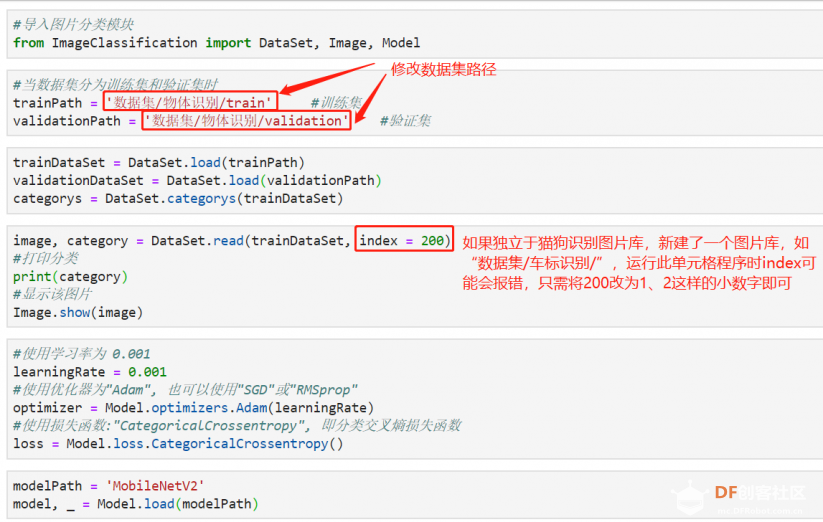Click the print(category) line

tap(70, 276)
